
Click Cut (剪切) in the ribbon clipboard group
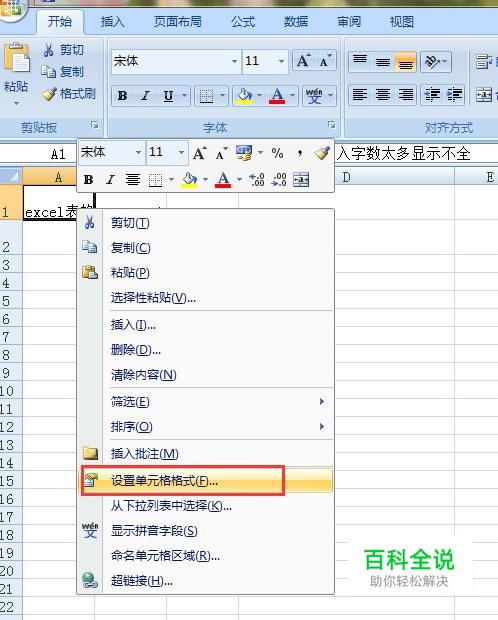point(63,50)
